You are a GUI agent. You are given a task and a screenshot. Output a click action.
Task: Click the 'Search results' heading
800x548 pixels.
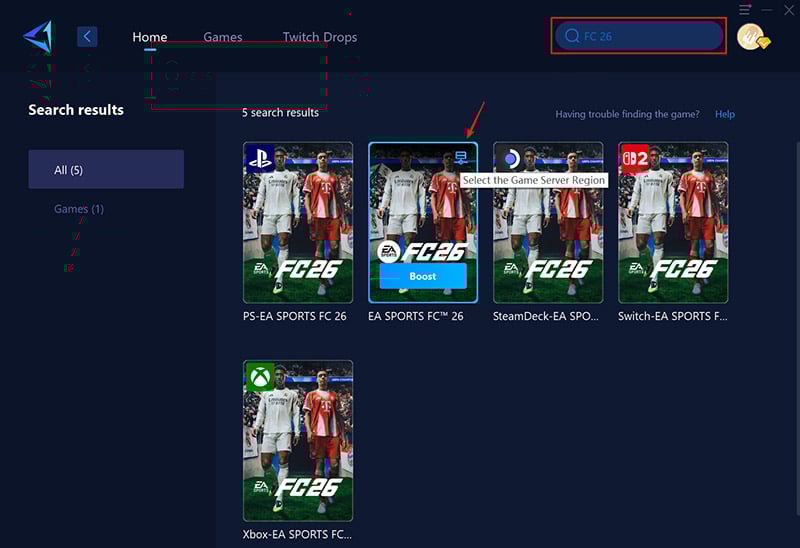pos(76,110)
